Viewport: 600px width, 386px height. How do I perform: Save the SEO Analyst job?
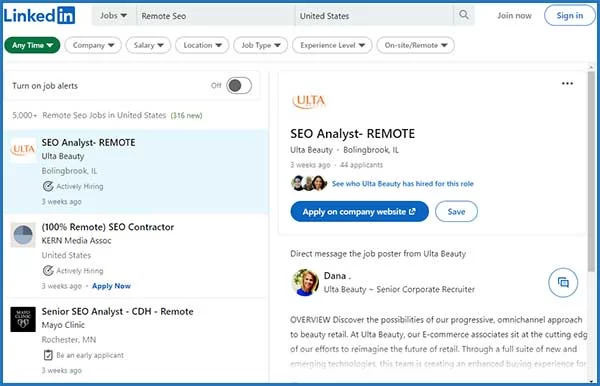[456, 212]
